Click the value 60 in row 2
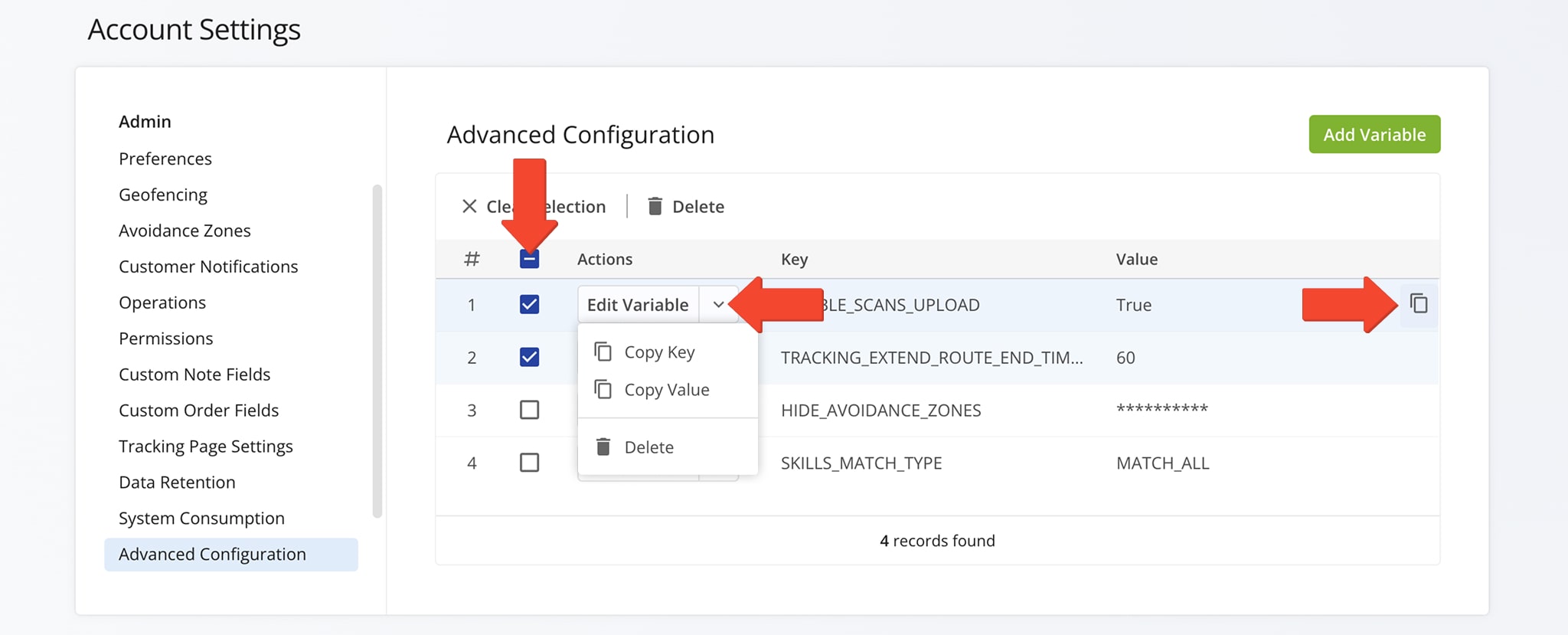The height and width of the screenshot is (635, 1568). pos(1125,357)
